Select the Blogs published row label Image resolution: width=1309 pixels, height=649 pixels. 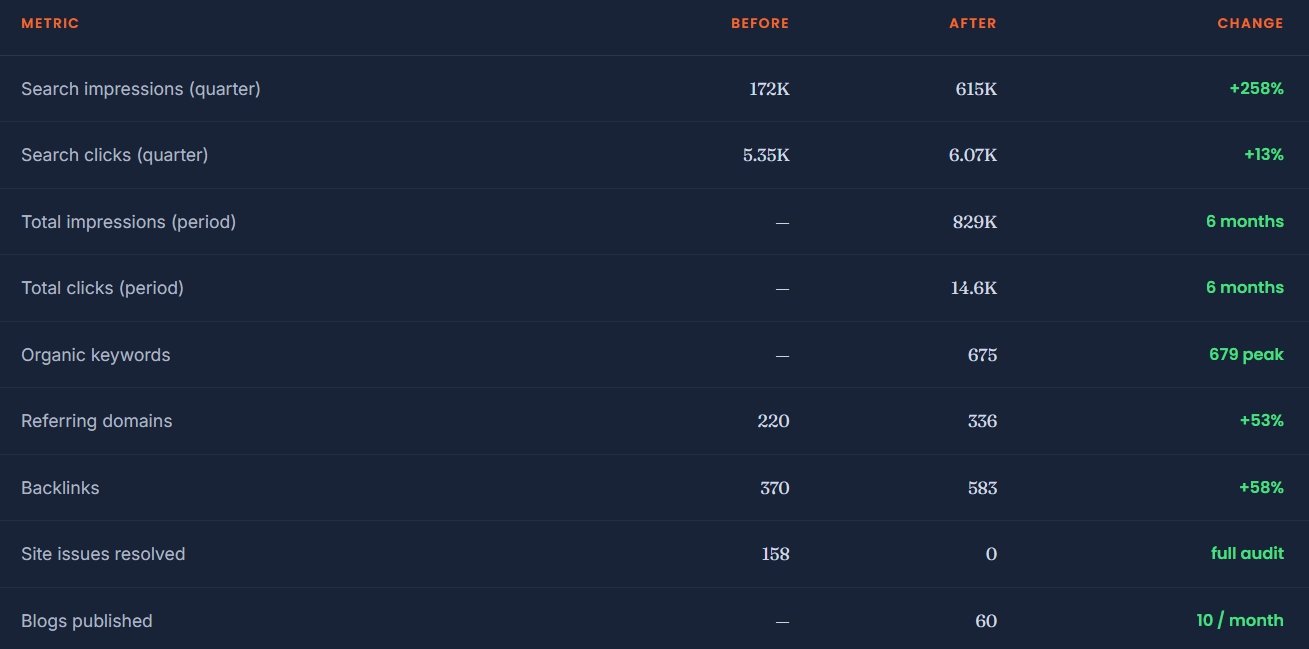point(87,621)
